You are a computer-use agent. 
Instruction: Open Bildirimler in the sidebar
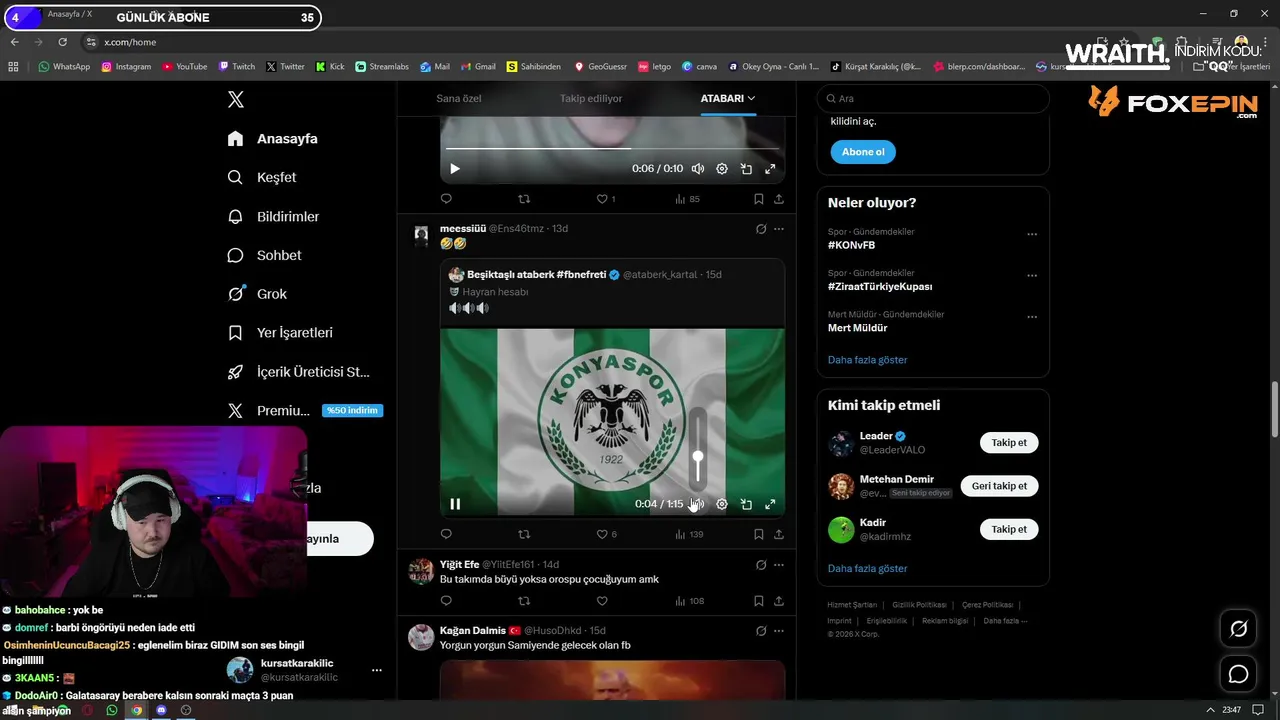[x=273, y=216]
